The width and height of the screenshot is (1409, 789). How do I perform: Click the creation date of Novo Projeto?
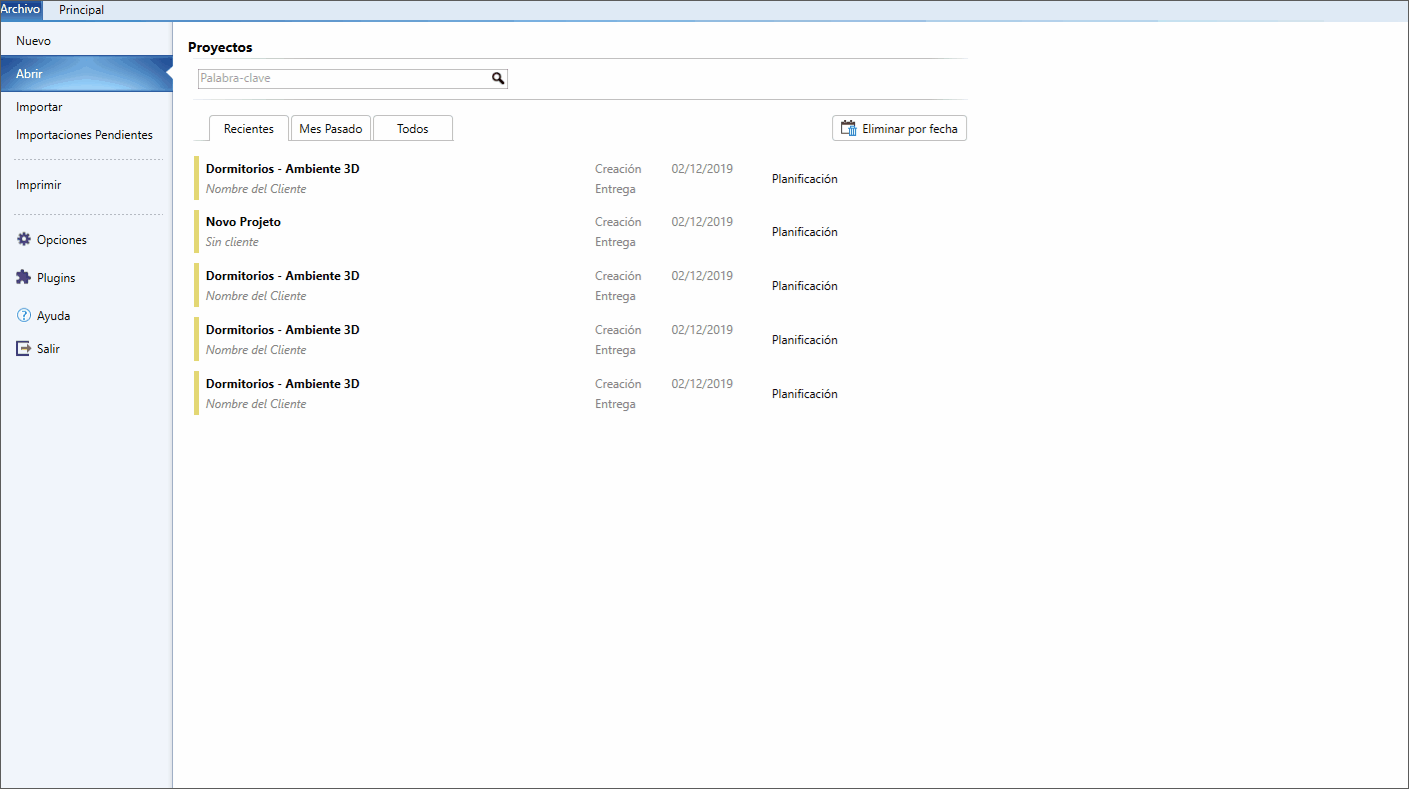click(x=702, y=222)
